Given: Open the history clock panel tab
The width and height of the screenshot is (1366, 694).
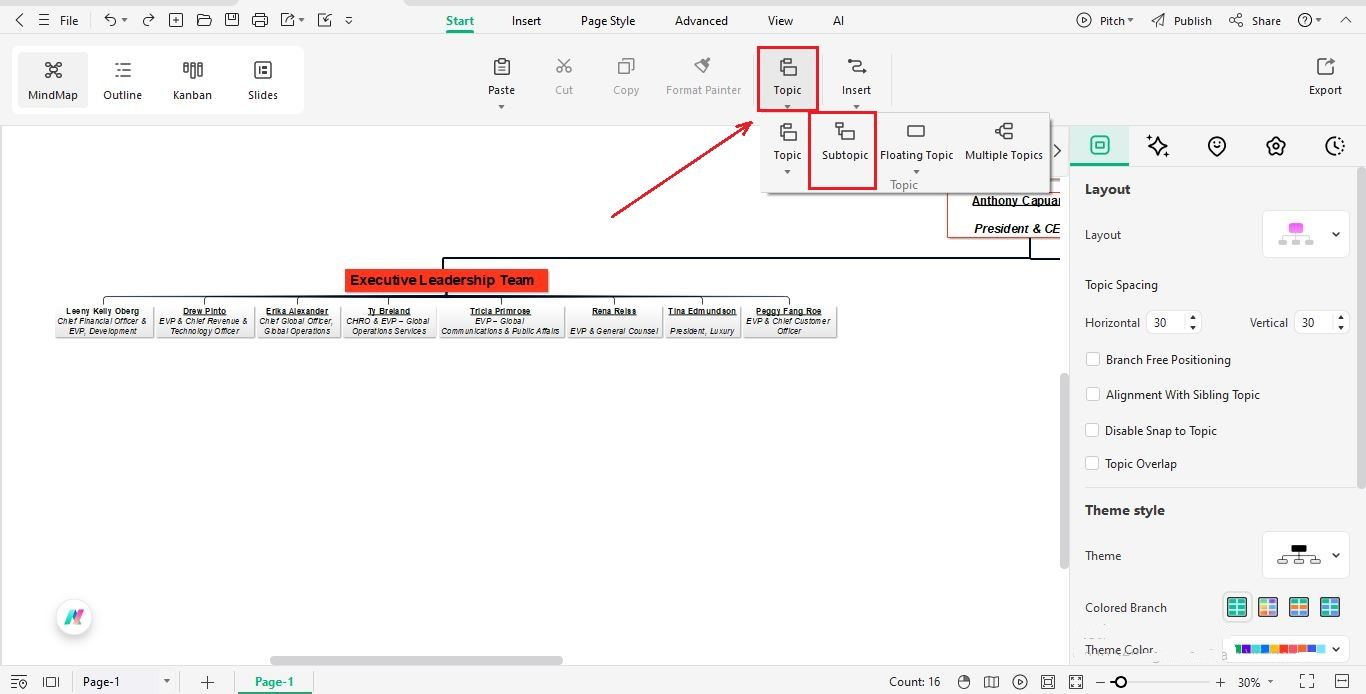Looking at the screenshot, I should [x=1335, y=146].
